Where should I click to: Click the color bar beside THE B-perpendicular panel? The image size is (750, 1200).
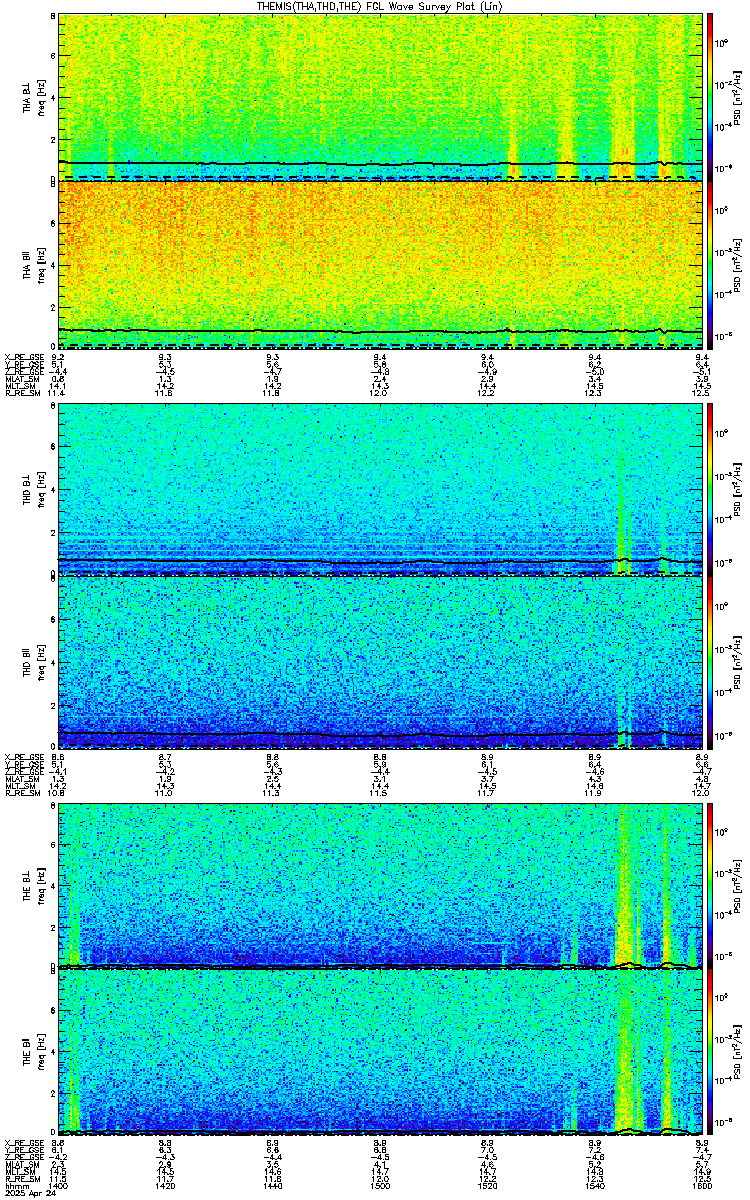click(x=710, y=885)
